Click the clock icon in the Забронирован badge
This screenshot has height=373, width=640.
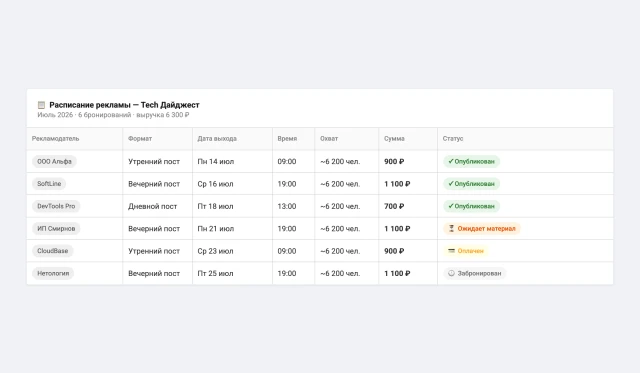[x=451, y=273]
